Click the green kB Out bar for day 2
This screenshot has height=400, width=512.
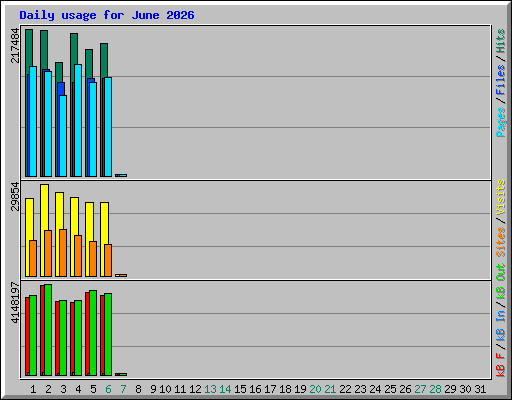pos(48,330)
